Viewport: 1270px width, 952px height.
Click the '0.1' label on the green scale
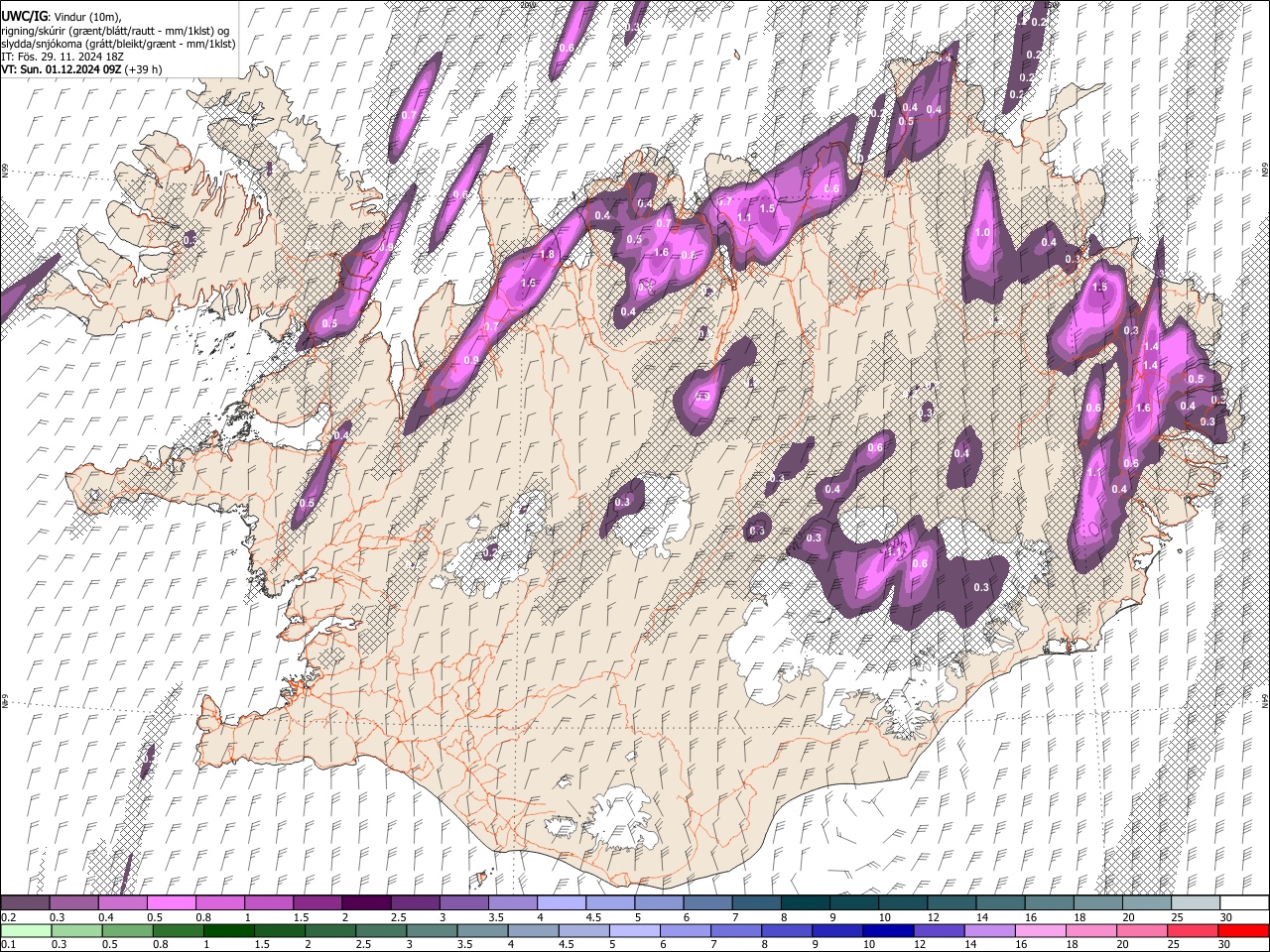pos(8,945)
